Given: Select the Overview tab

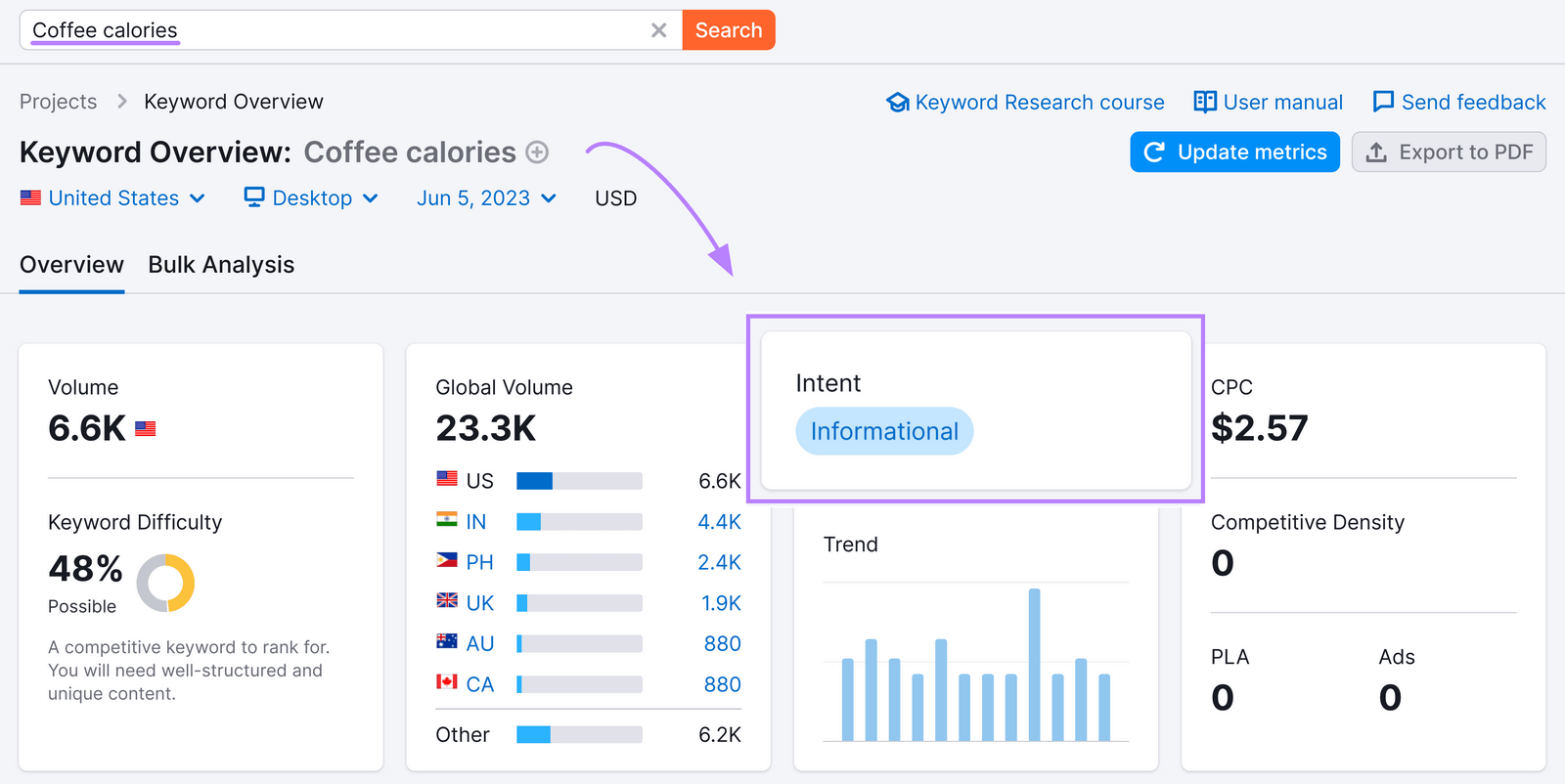Looking at the screenshot, I should point(71,265).
